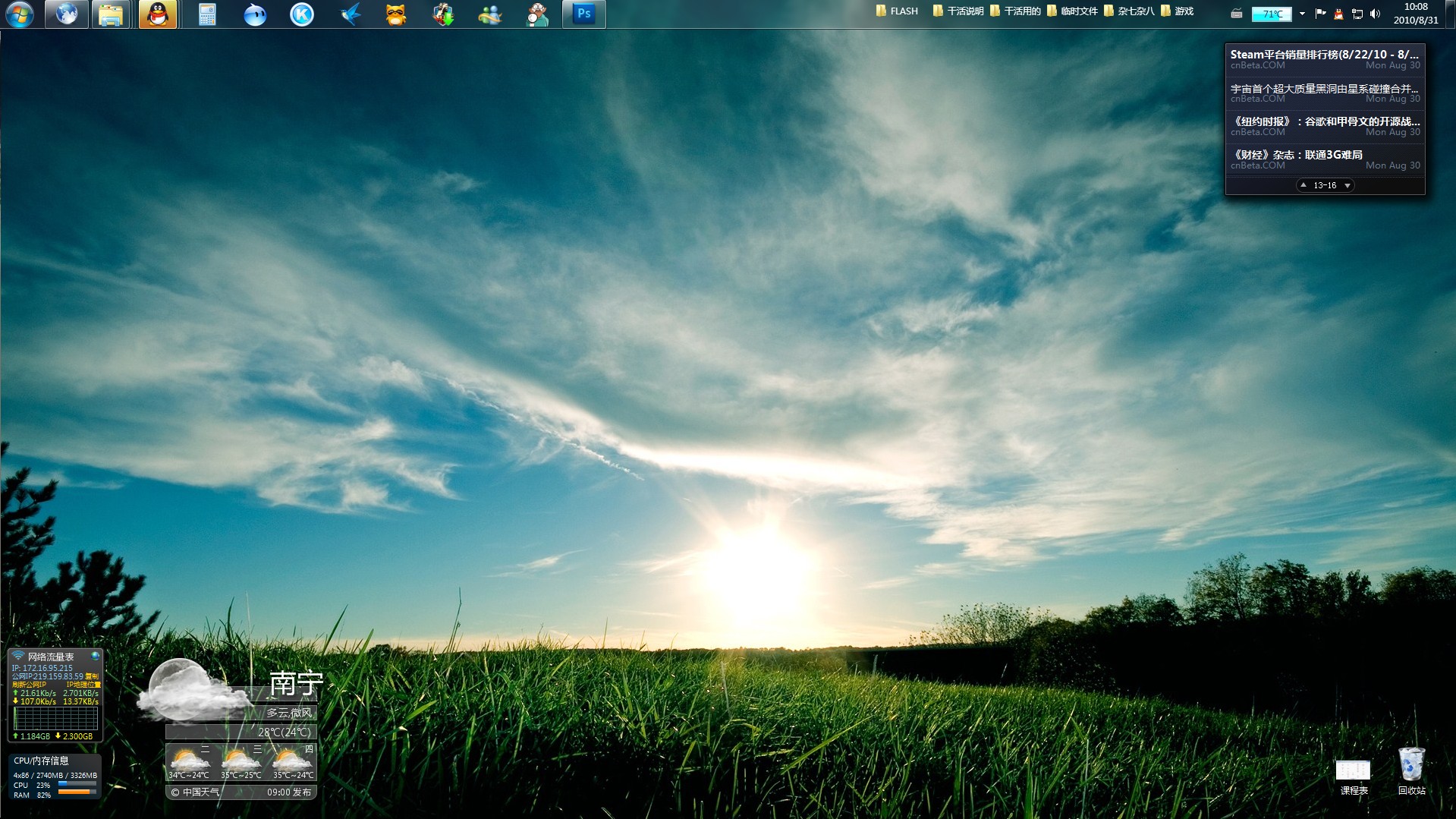The width and height of the screenshot is (1456, 819).
Task: Launch the Thunder blue hummingbird downloader
Action: (x=349, y=14)
